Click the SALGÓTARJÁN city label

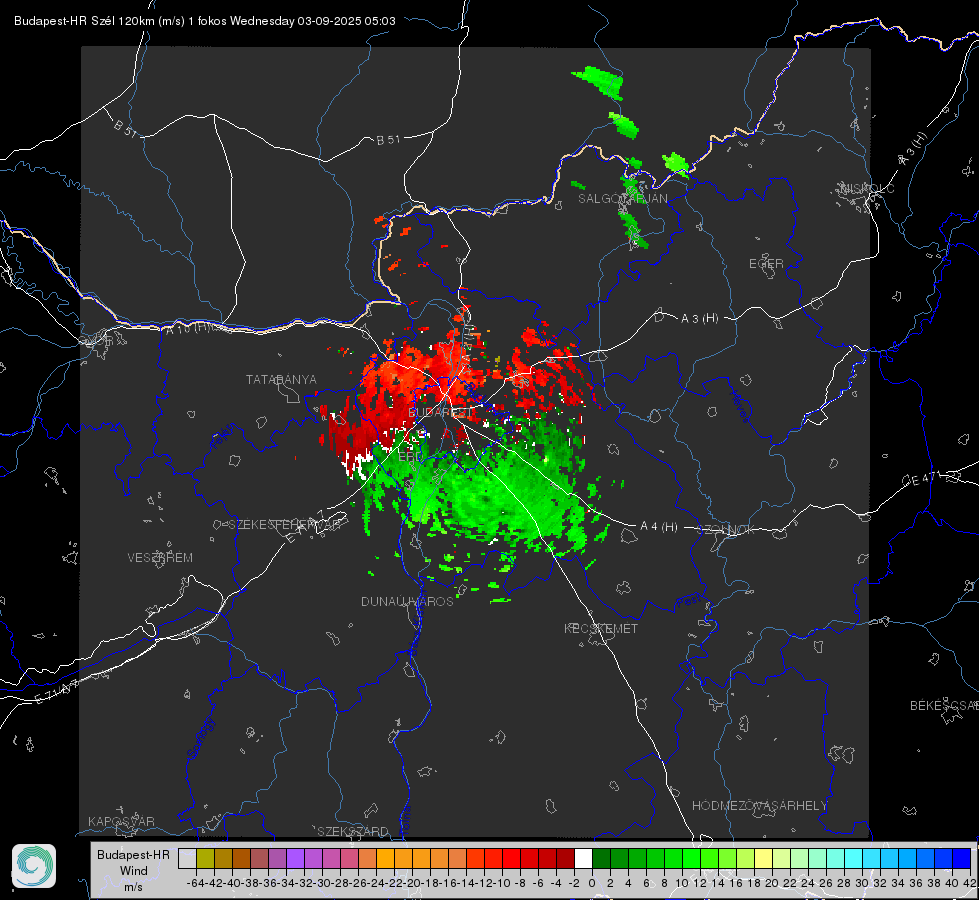622,199
